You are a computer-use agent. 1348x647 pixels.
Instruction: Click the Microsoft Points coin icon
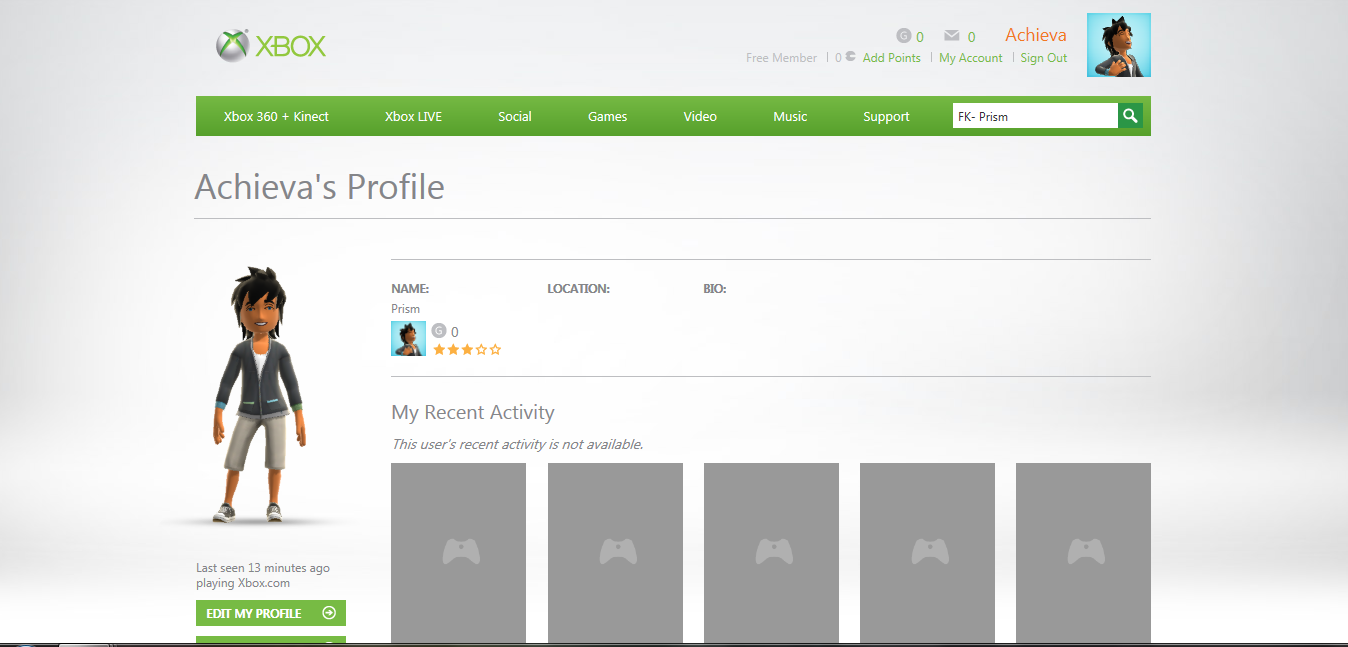click(x=850, y=57)
